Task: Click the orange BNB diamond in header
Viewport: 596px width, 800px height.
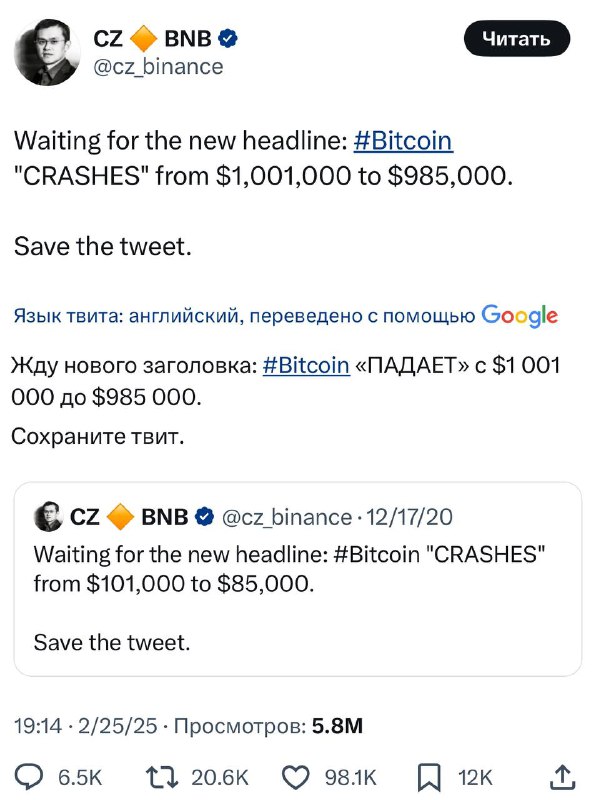Action: (x=144, y=39)
